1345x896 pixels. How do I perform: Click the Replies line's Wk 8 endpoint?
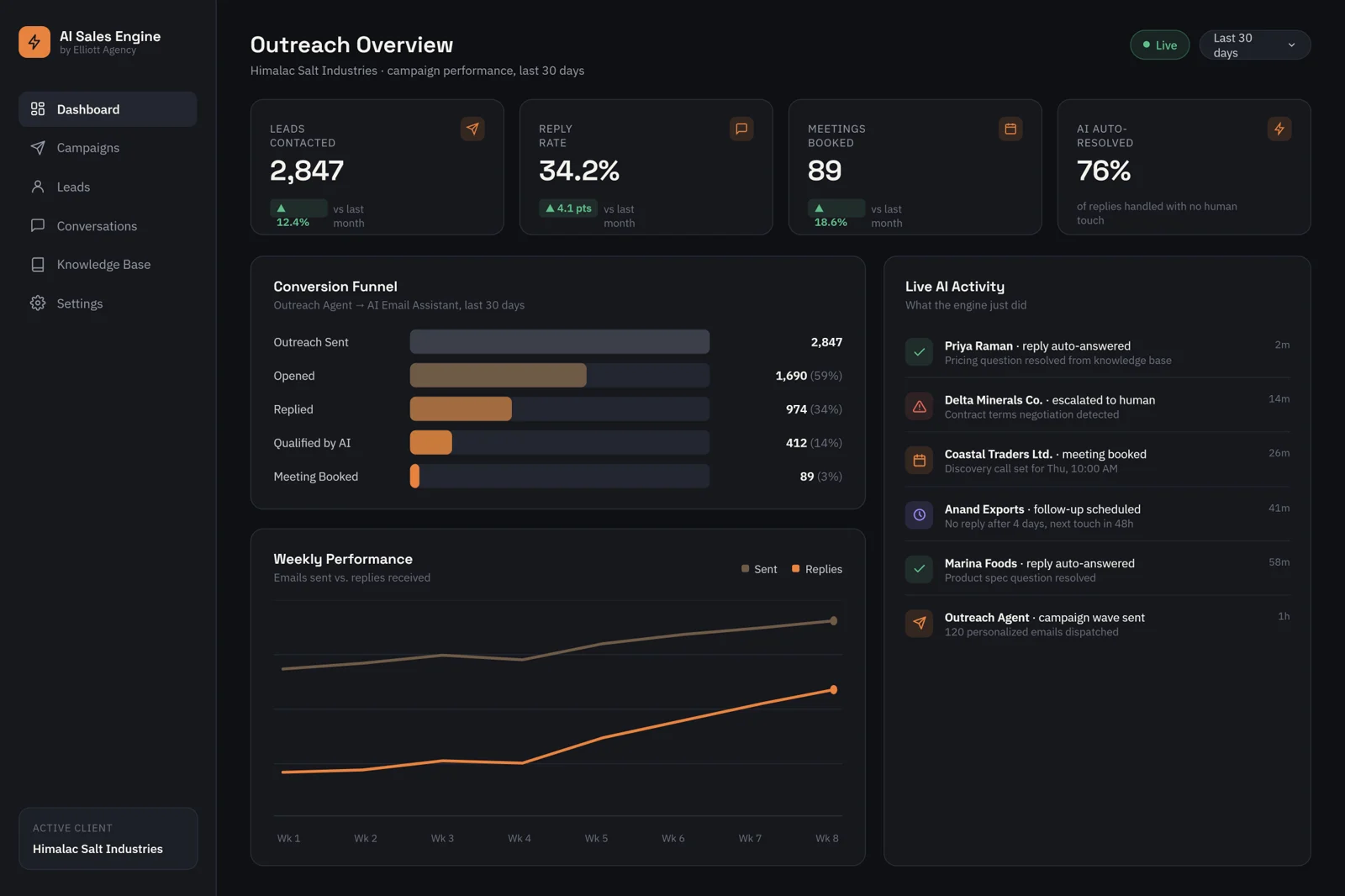click(833, 690)
